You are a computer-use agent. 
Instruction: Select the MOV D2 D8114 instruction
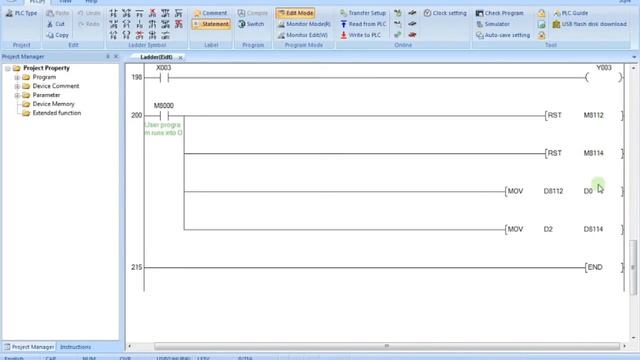click(564, 229)
